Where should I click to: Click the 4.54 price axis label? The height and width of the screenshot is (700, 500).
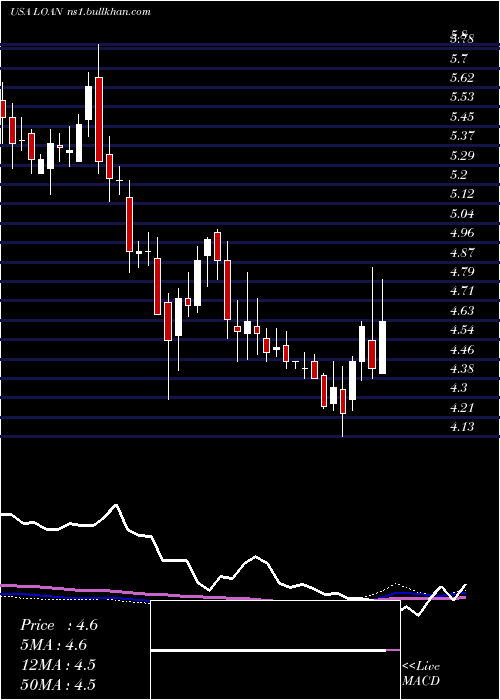pos(462,330)
